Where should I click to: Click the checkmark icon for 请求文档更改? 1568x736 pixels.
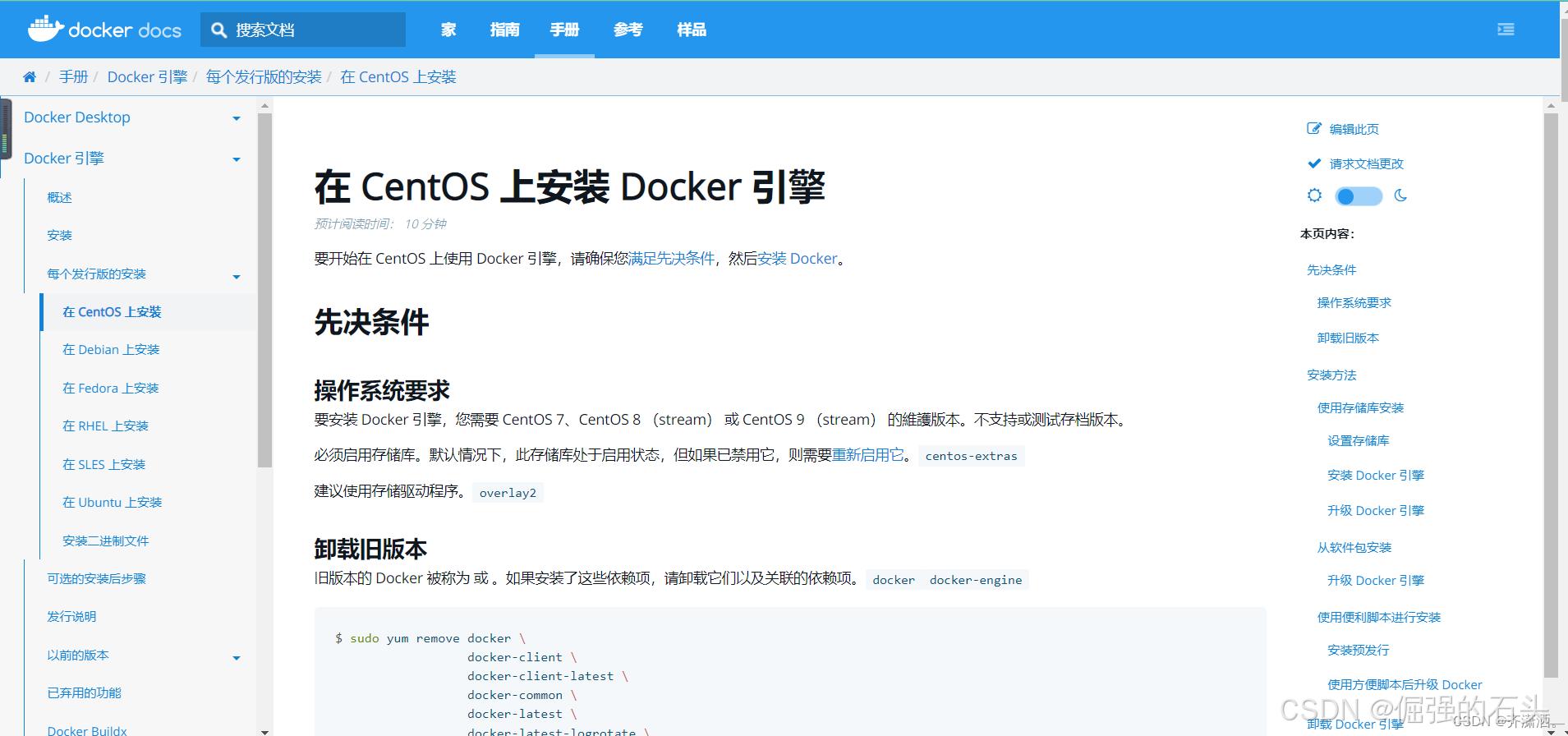1314,163
